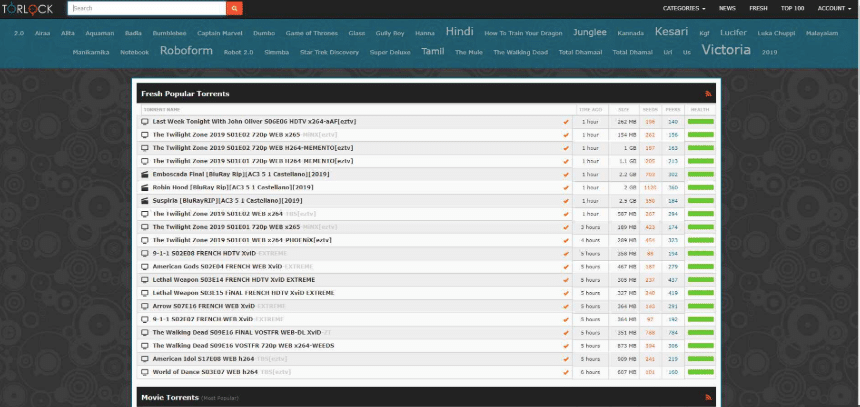Click verified checkmark on American Idol row

(x=566, y=359)
